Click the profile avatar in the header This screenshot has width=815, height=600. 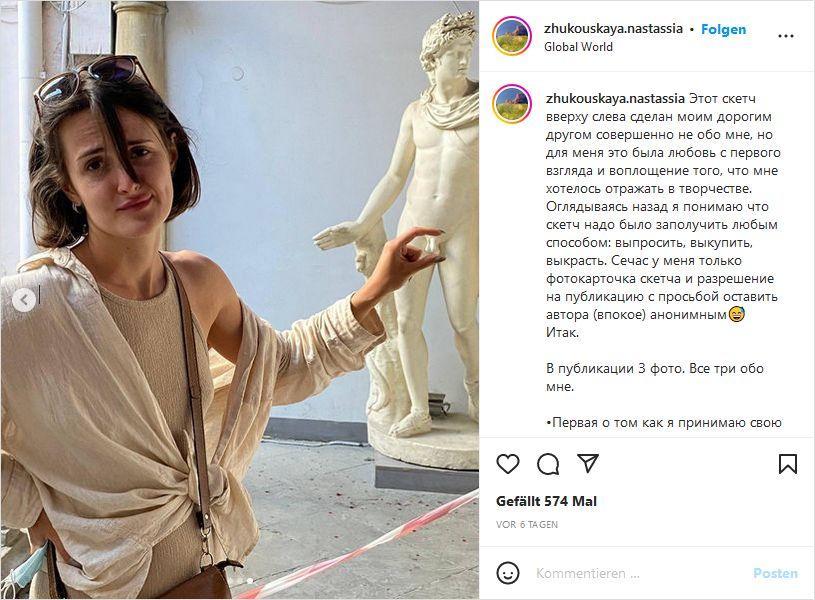(512, 36)
